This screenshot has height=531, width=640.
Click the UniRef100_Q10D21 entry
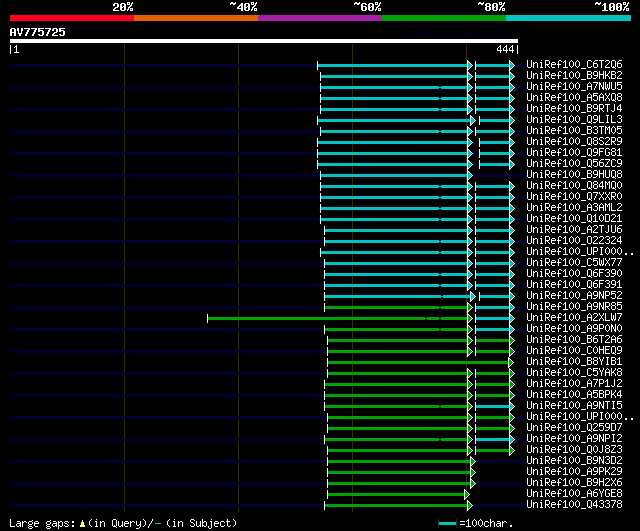coord(574,219)
